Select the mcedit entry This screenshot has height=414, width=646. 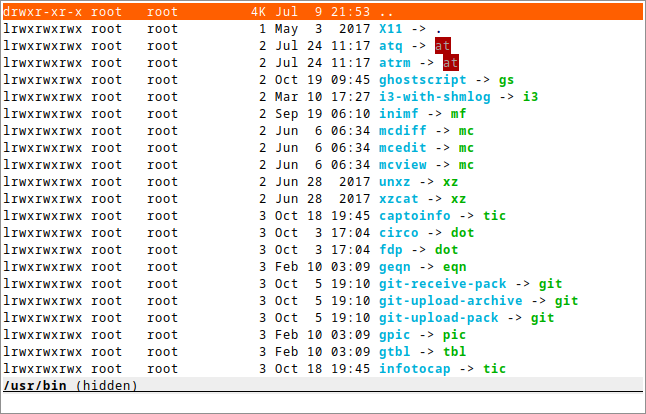(x=403, y=148)
